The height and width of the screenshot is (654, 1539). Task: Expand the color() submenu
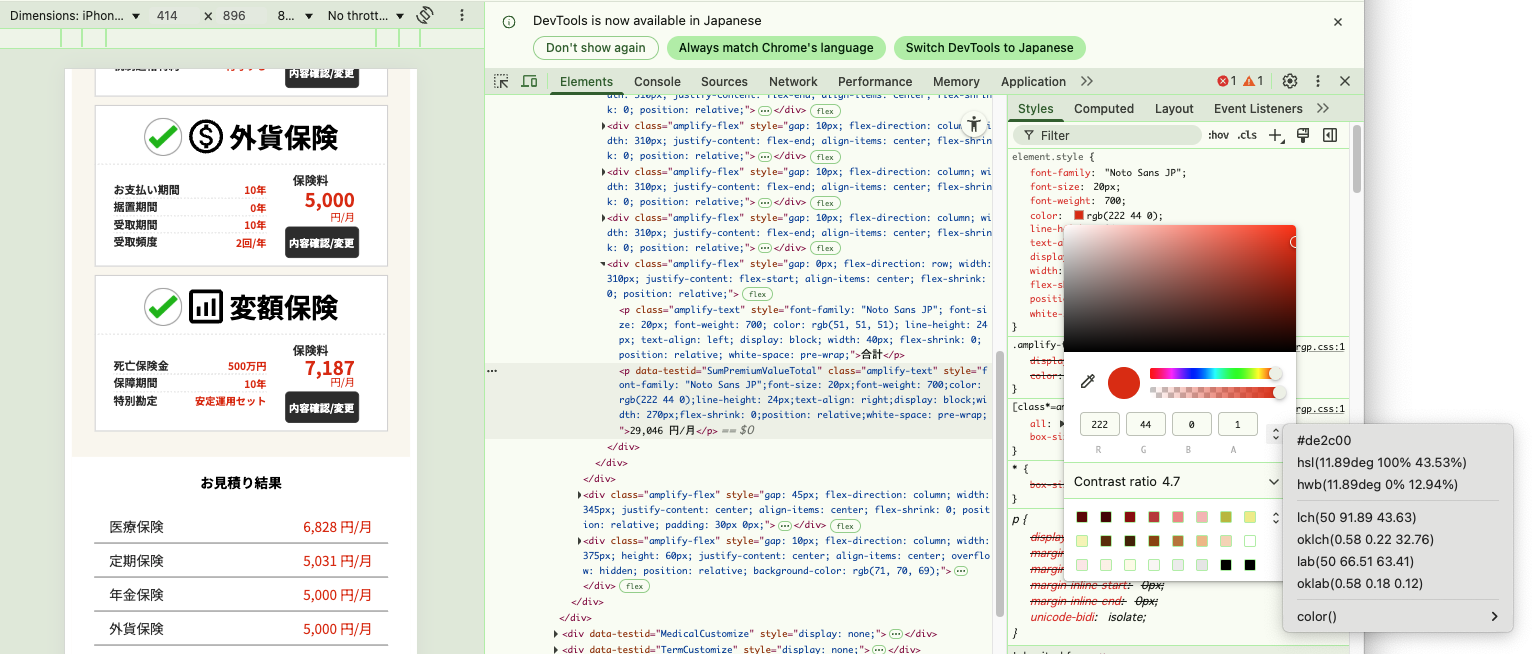point(1398,616)
